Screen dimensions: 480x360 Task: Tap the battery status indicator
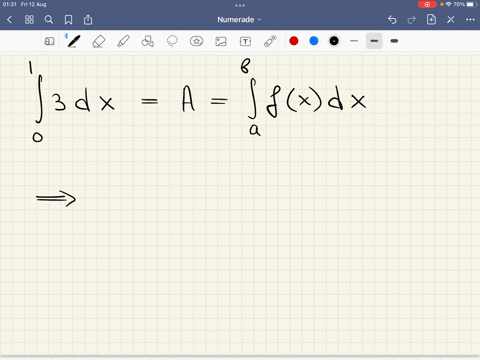click(472, 4)
